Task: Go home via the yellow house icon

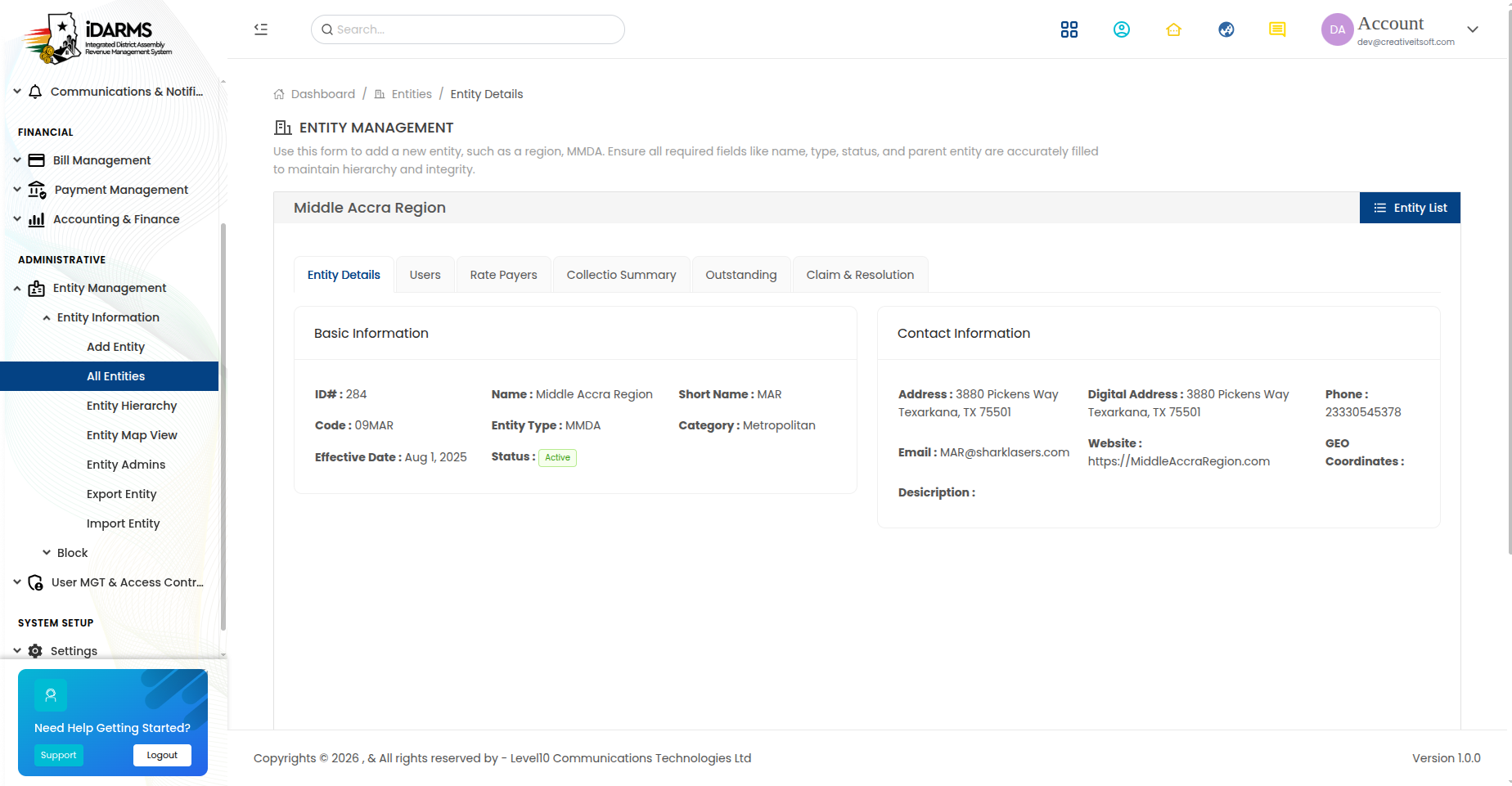Action: coord(1173,29)
